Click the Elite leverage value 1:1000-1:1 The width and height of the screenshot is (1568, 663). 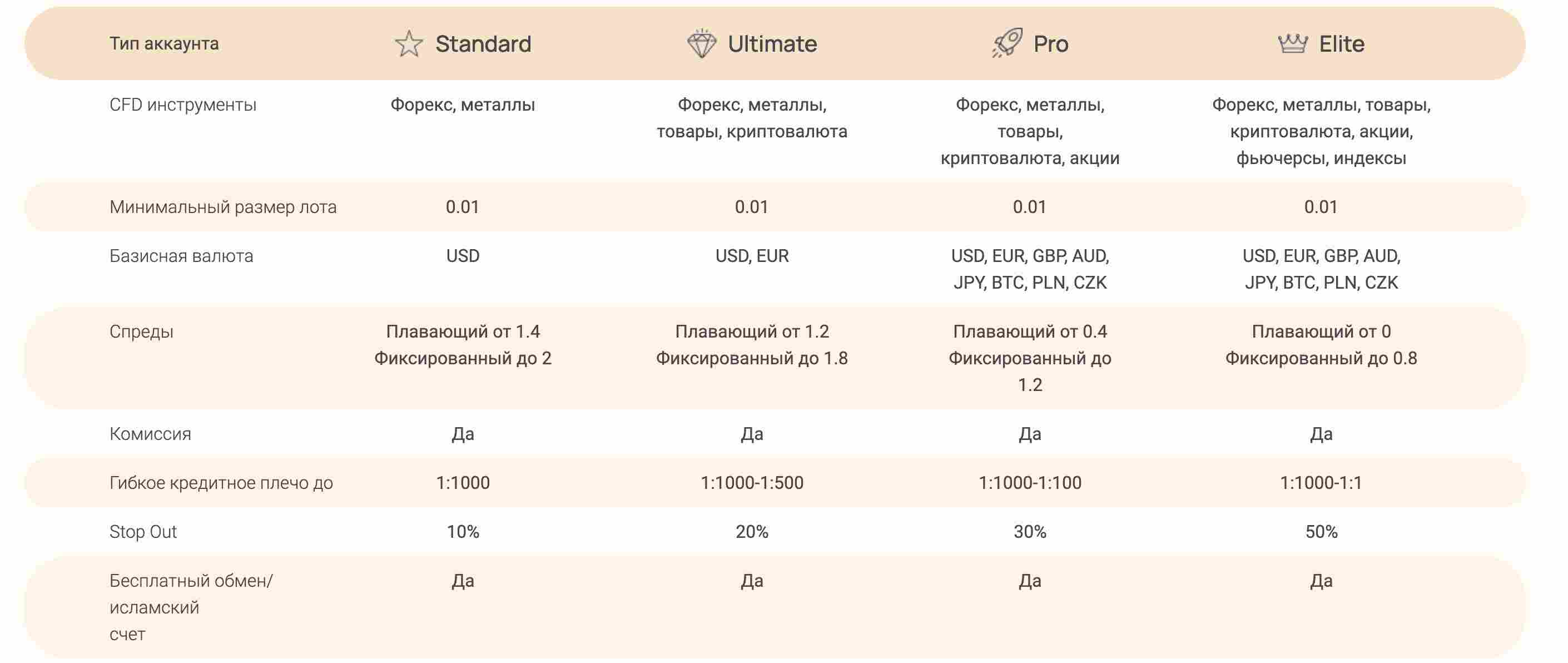click(1321, 483)
